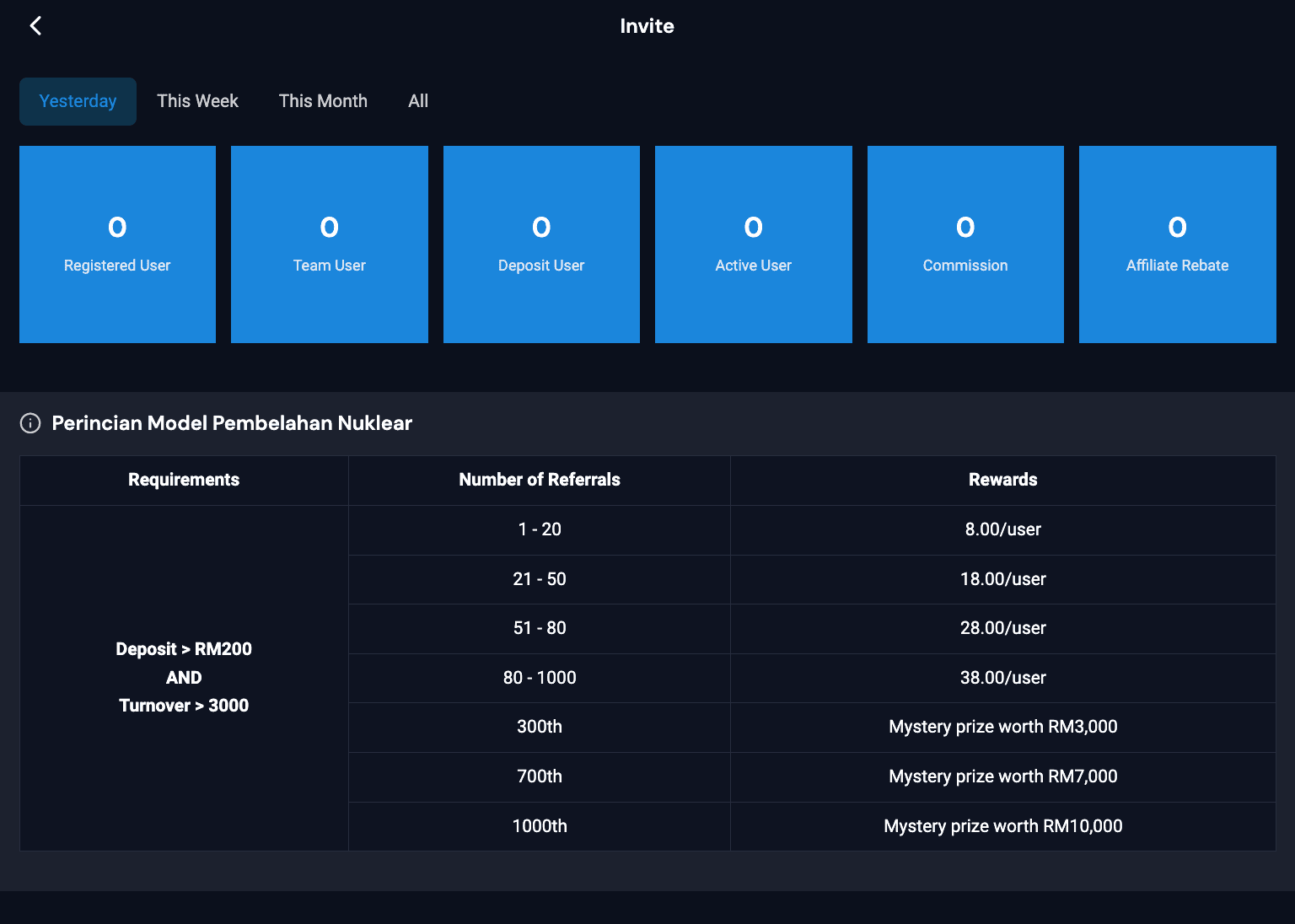Switch to the This Week tab
The width and height of the screenshot is (1295, 924).
197,101
